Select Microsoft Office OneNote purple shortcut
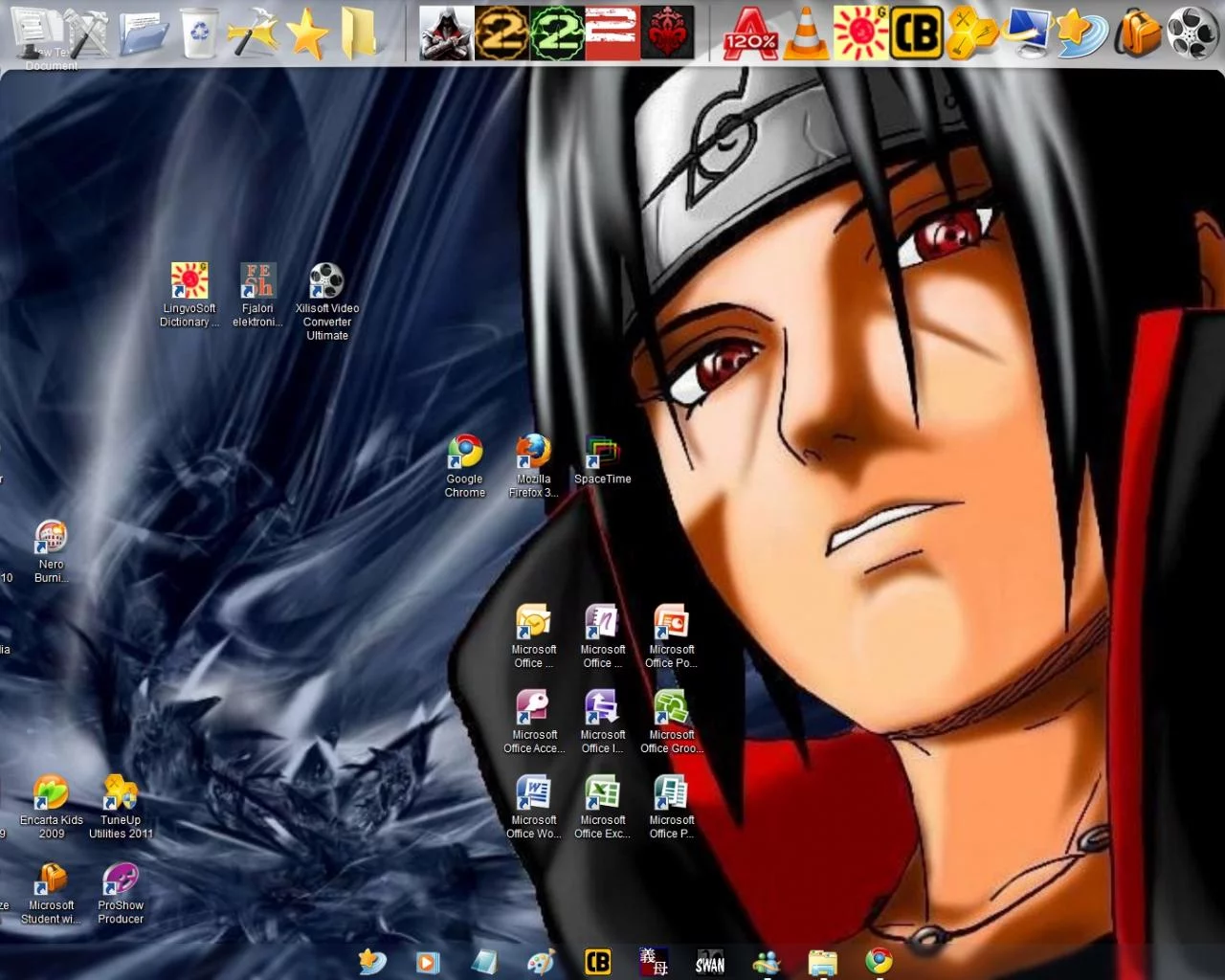 pos(603,636)
